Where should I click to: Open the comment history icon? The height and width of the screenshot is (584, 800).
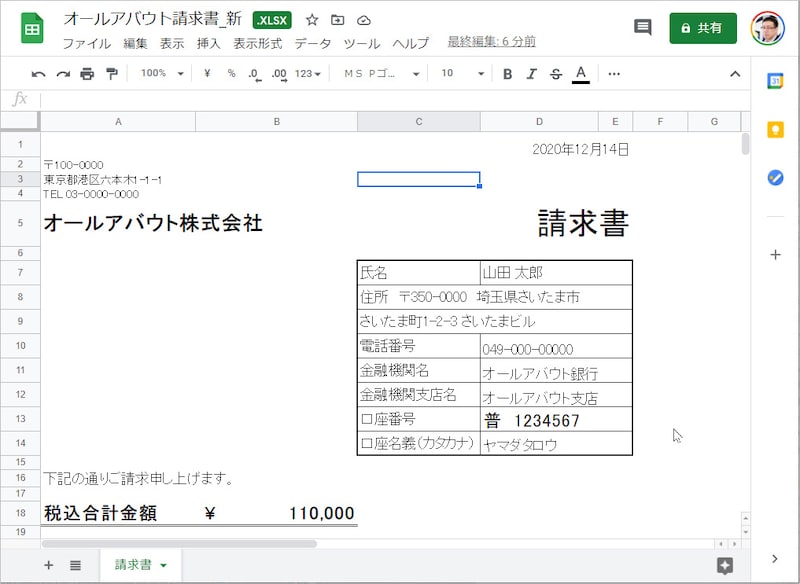tap(643, 28)
